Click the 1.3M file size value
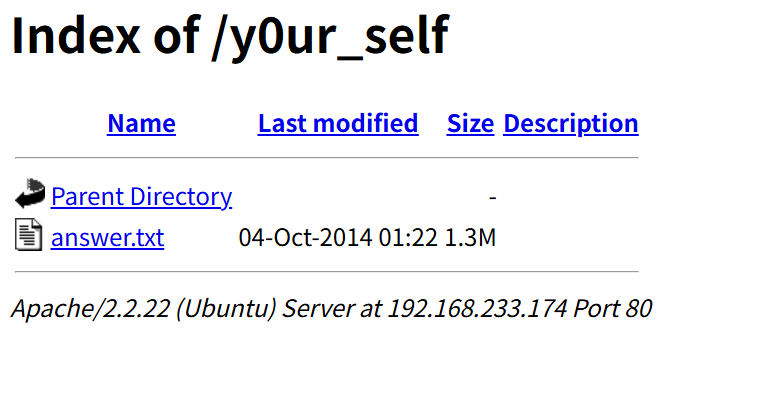This screenshot has width=758, height=398. pos(470,237)
